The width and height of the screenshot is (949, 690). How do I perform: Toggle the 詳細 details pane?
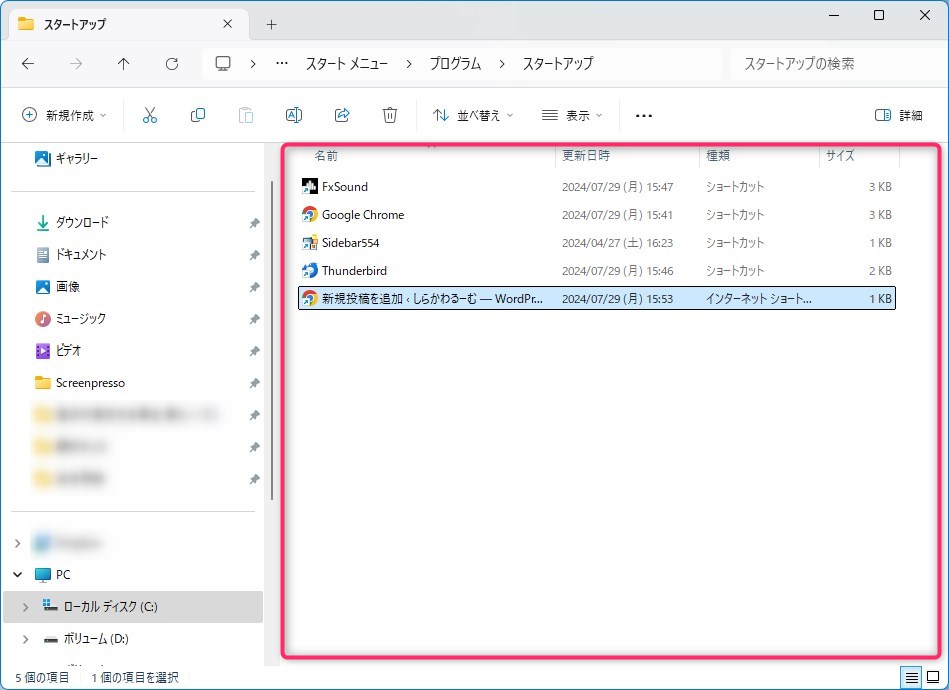point(898,115)
